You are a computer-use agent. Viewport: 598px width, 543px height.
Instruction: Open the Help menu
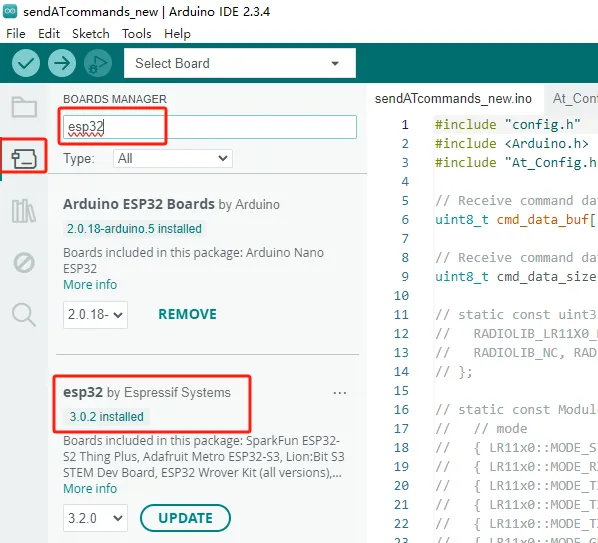[177, 34]
